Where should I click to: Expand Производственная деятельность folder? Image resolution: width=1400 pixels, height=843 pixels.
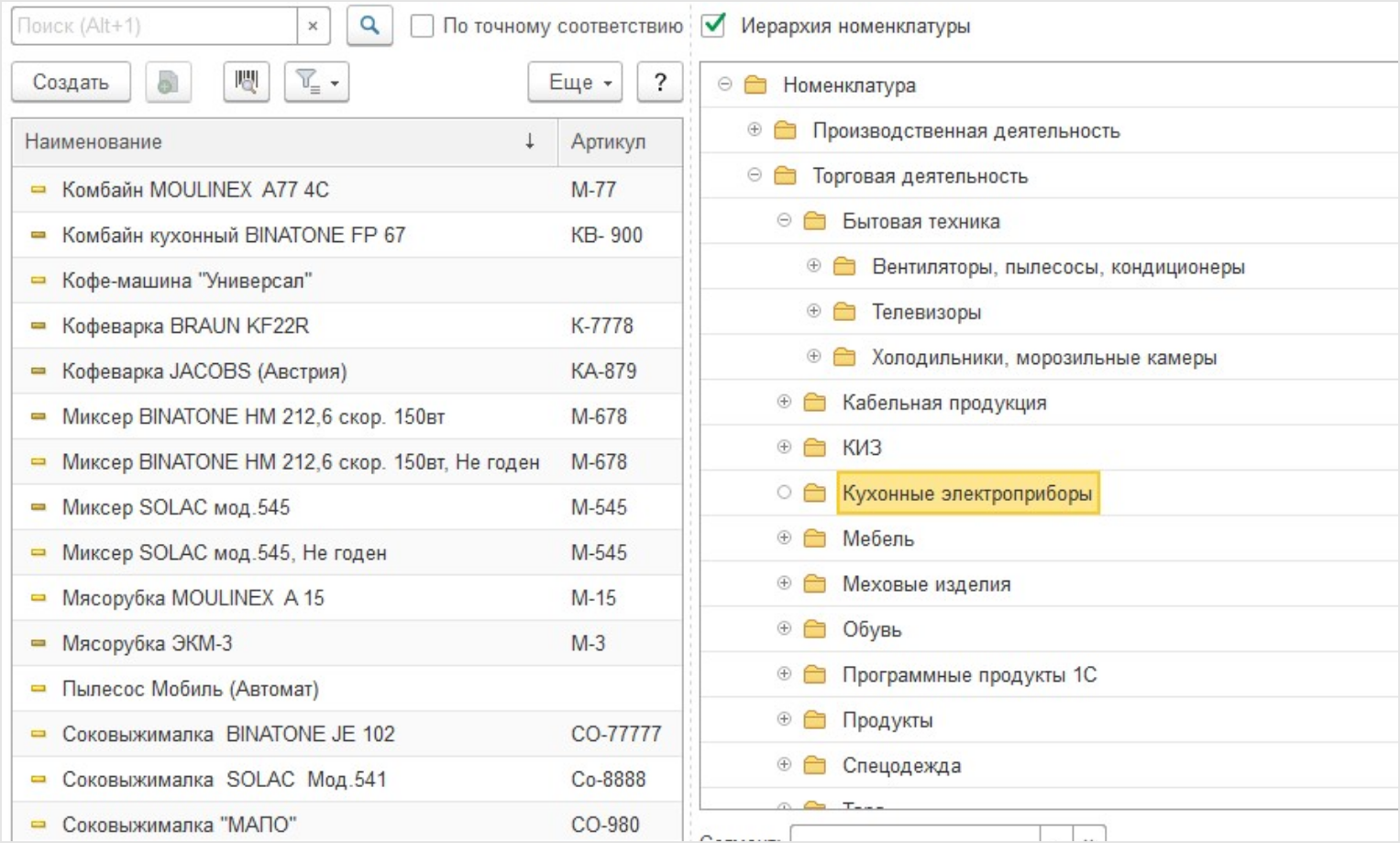[x=755, y=130]
